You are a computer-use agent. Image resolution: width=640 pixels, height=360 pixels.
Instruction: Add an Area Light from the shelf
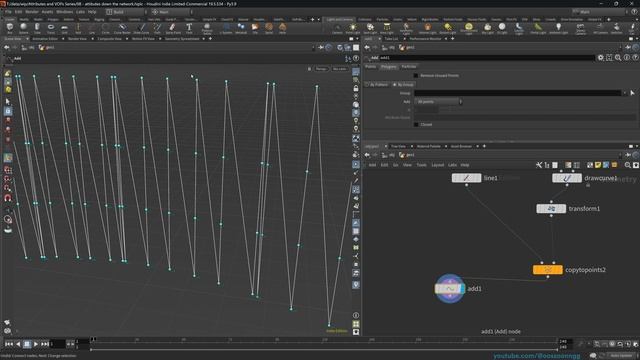click(387, 29)
